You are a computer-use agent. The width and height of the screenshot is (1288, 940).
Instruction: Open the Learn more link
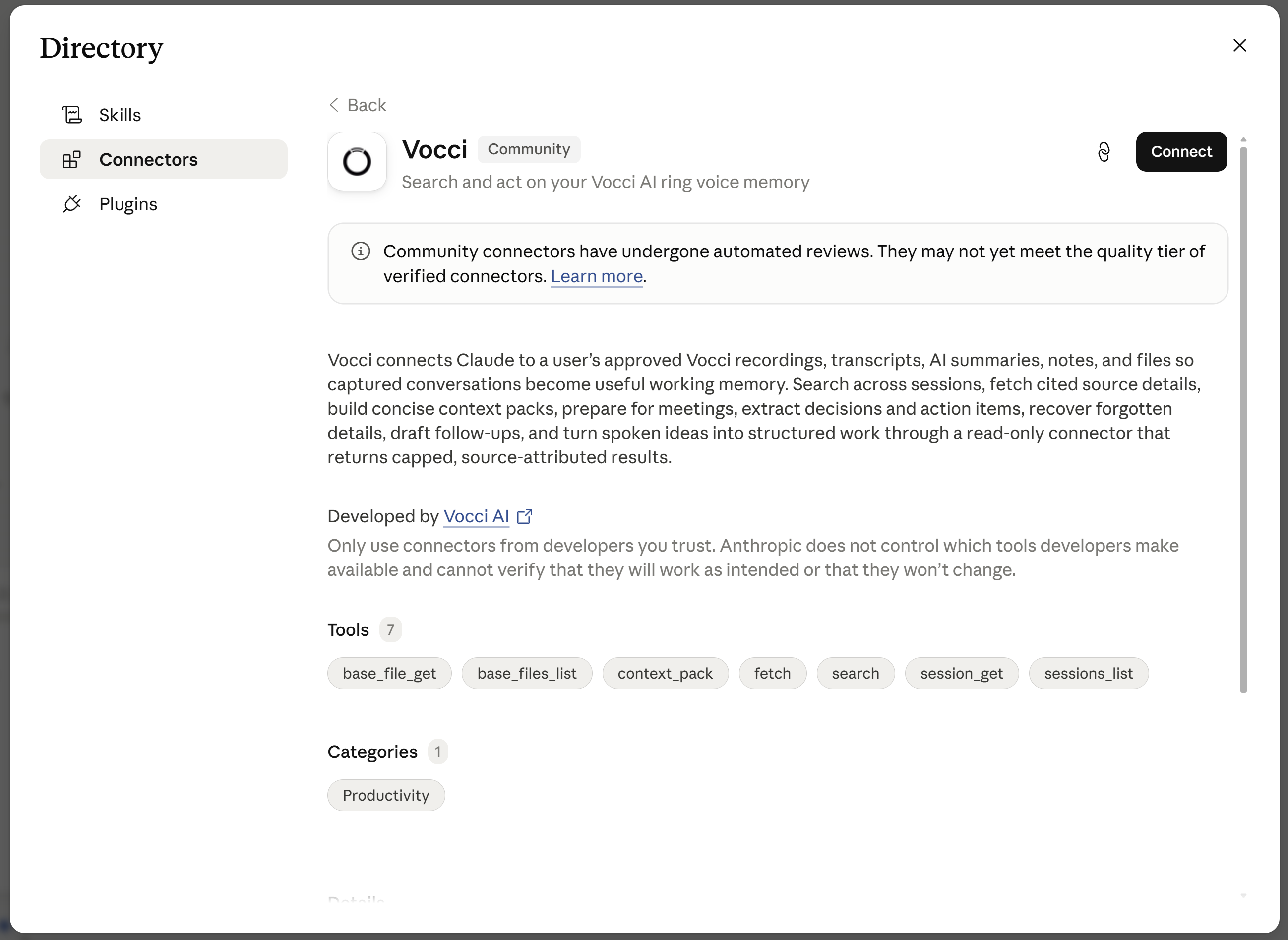[597, 276]
